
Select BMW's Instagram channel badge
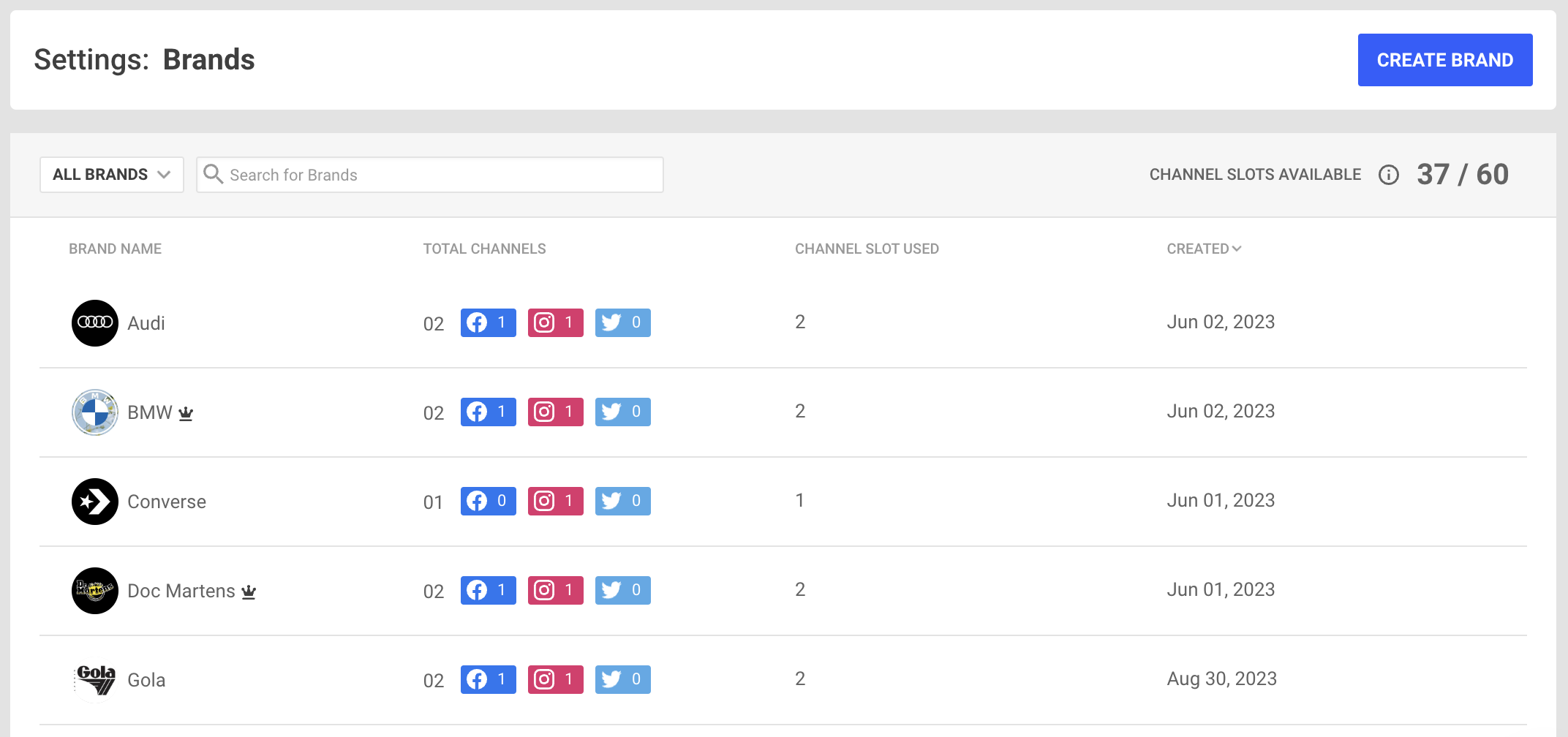[556, 412]
